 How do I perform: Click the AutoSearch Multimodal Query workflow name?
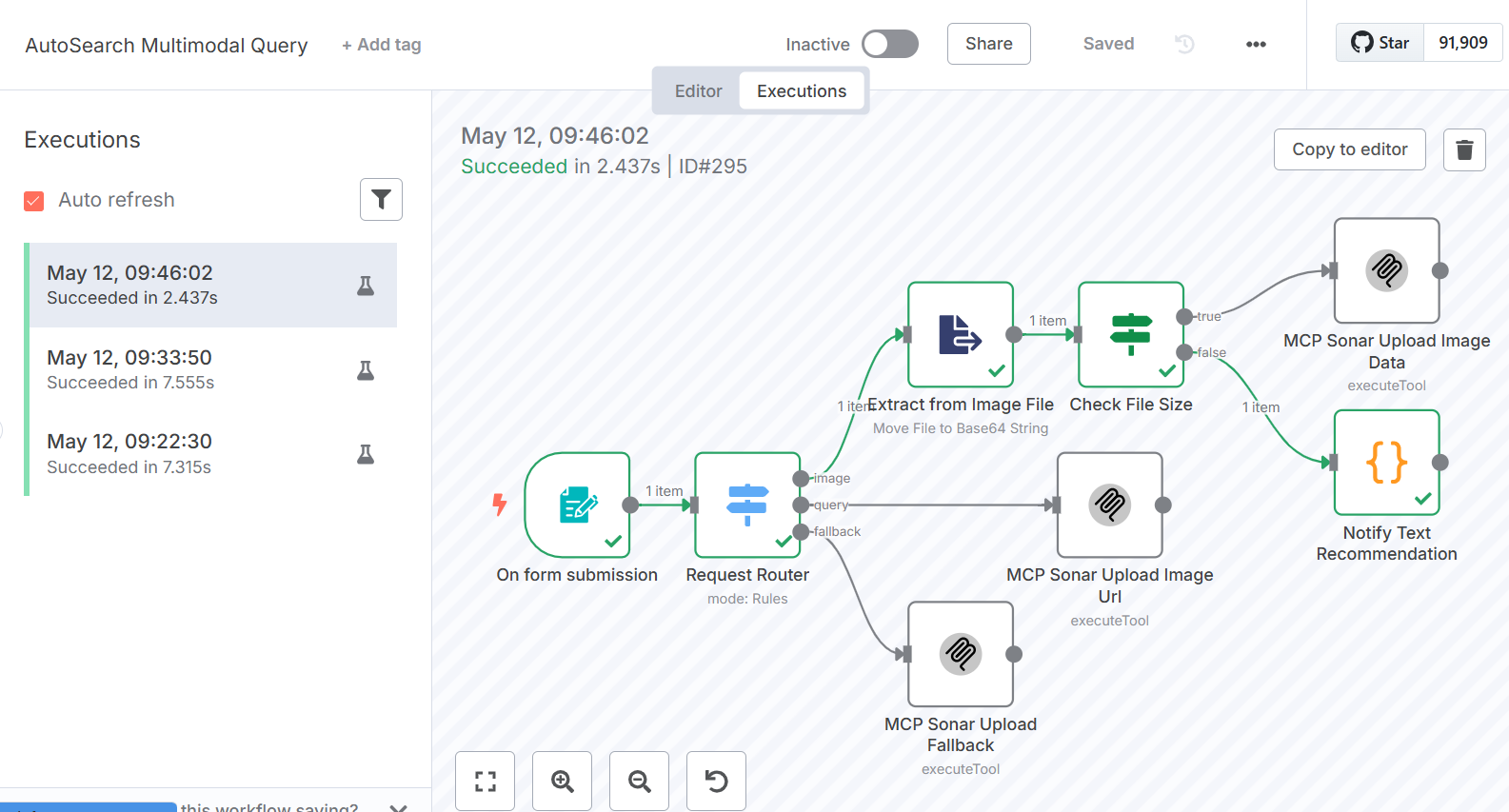(167, 45)
